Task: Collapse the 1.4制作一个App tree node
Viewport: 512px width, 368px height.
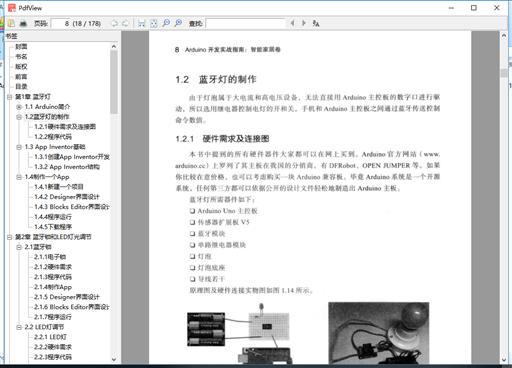Action: tap(19, 177)
